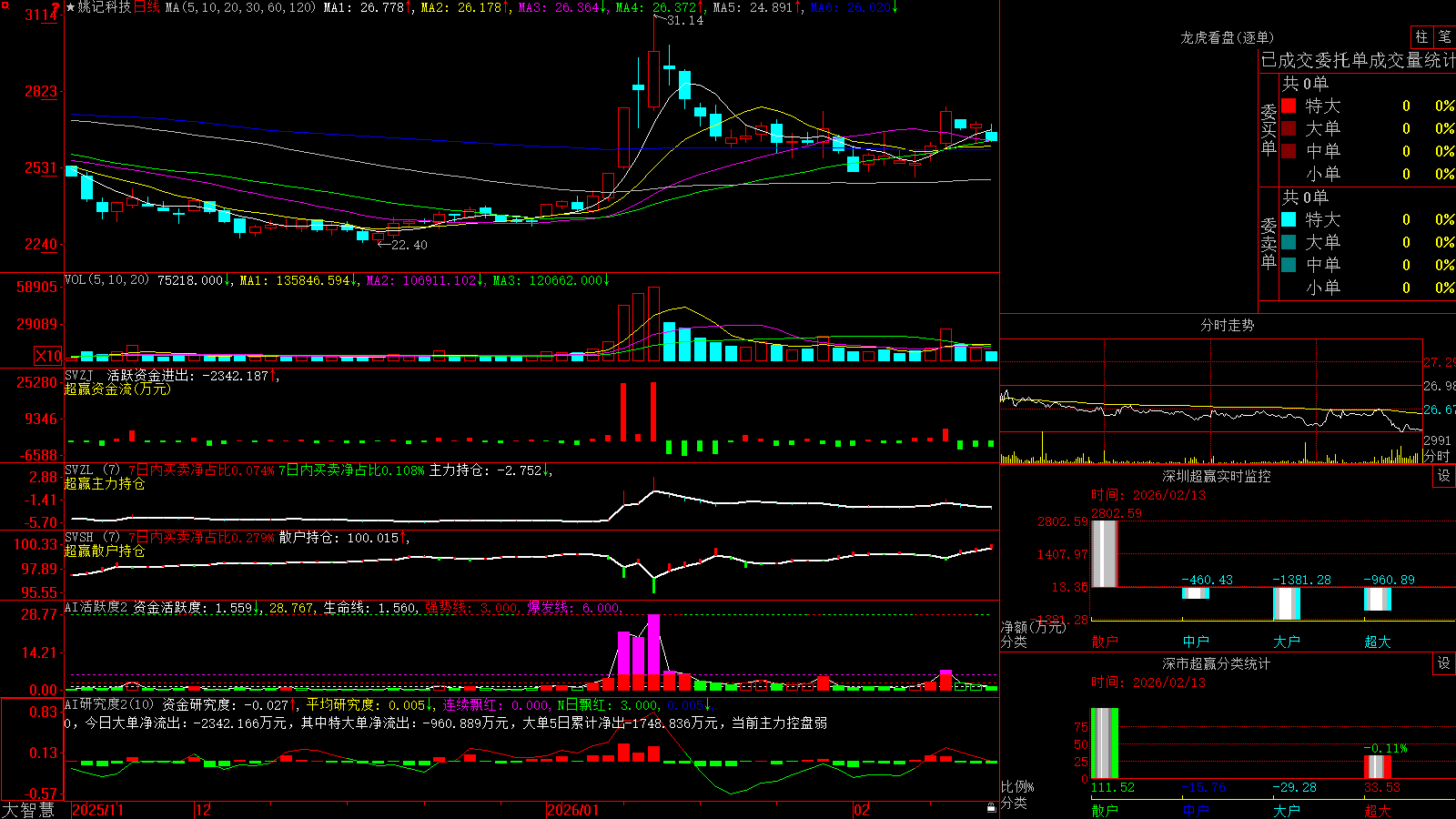This screenshot has width=1456, height=819.
Task: Click the 2026/01 date marker on the time axis
Action: click(x=573, y=809)
